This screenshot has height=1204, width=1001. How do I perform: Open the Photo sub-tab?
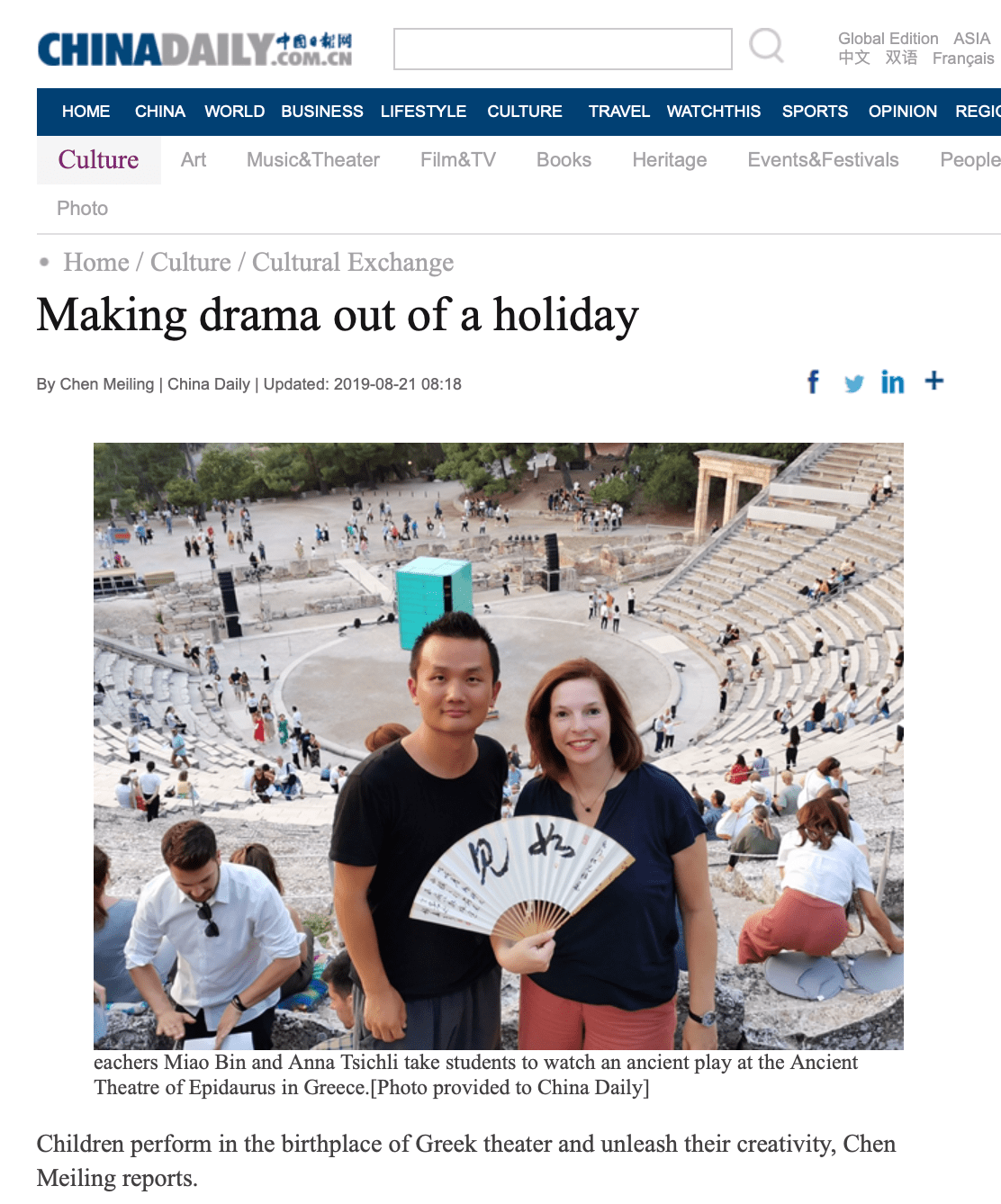[x=82, y=209]
